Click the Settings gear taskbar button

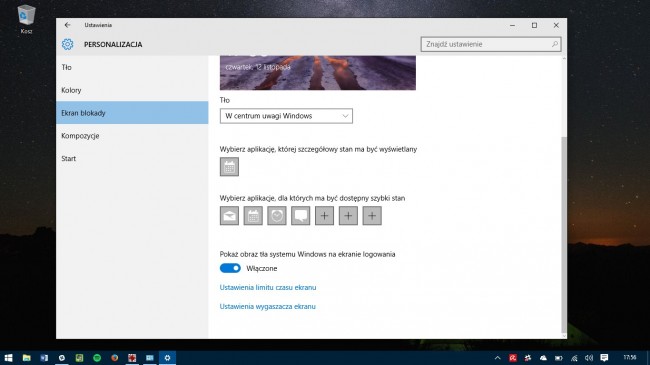(x=167, y=358)
